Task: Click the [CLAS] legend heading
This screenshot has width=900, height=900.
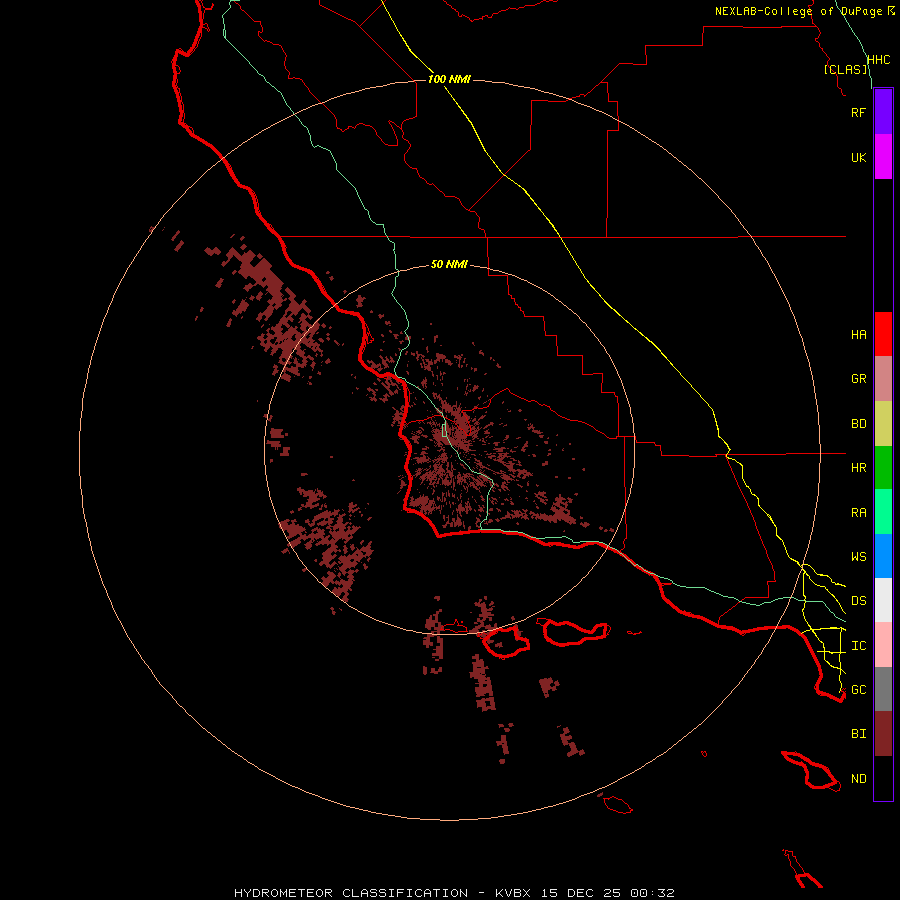Action: 846,70
